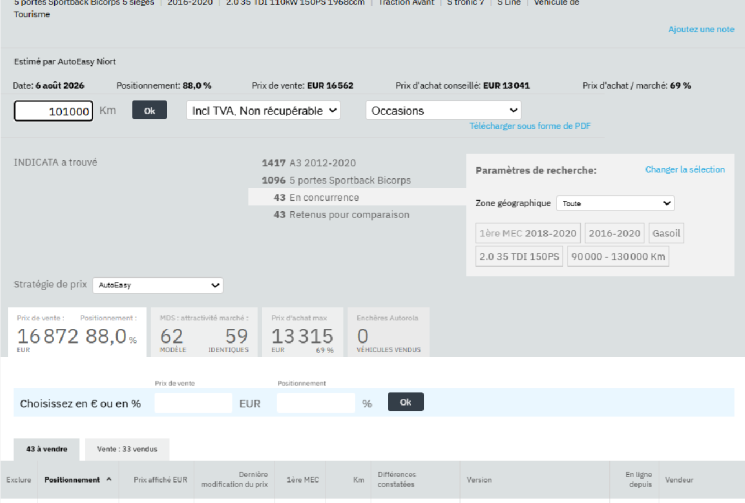Open the Zone géographique Toute dropdown

(x=615, y=203)
